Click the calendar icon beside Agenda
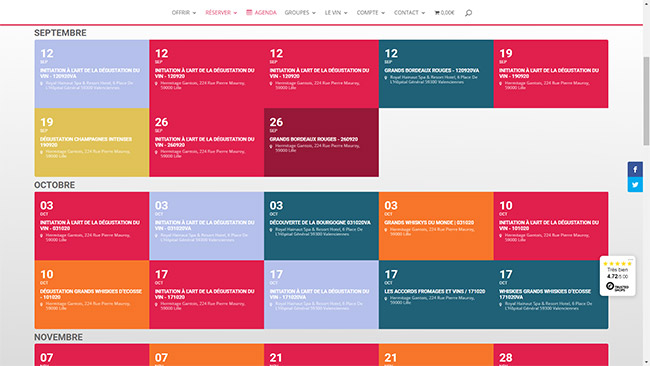Screen dimensions: 650x366 [x=249, y=12]
